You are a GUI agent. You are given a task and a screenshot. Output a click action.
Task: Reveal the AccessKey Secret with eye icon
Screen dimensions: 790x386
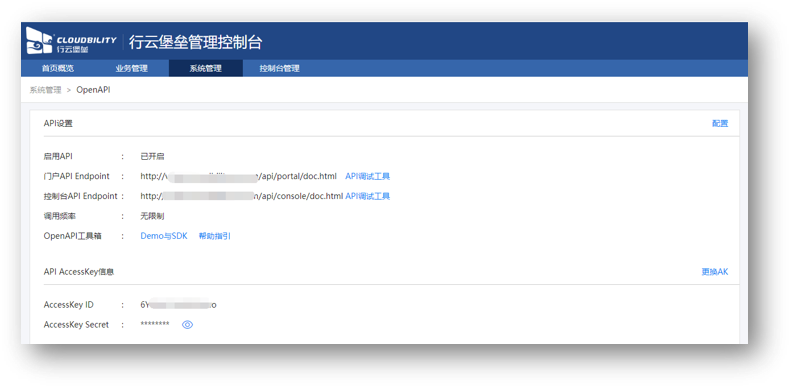coord(187,325)
